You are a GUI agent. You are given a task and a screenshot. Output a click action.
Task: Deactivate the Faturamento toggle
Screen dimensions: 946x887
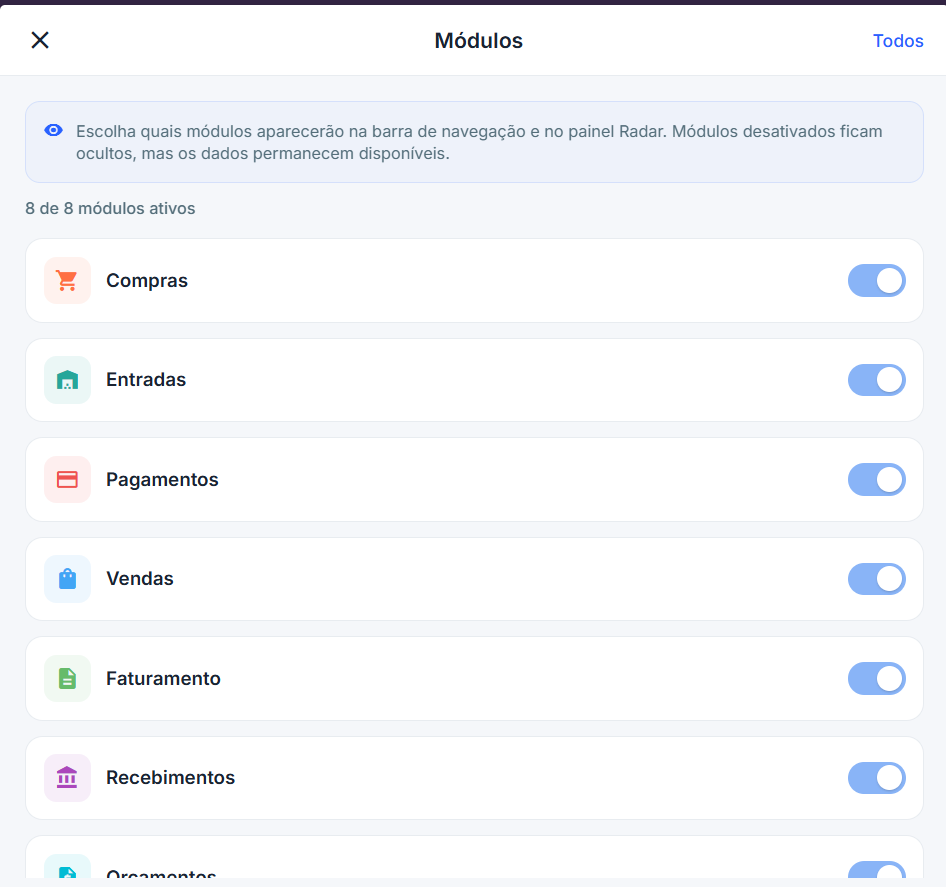tap(876, 679)
